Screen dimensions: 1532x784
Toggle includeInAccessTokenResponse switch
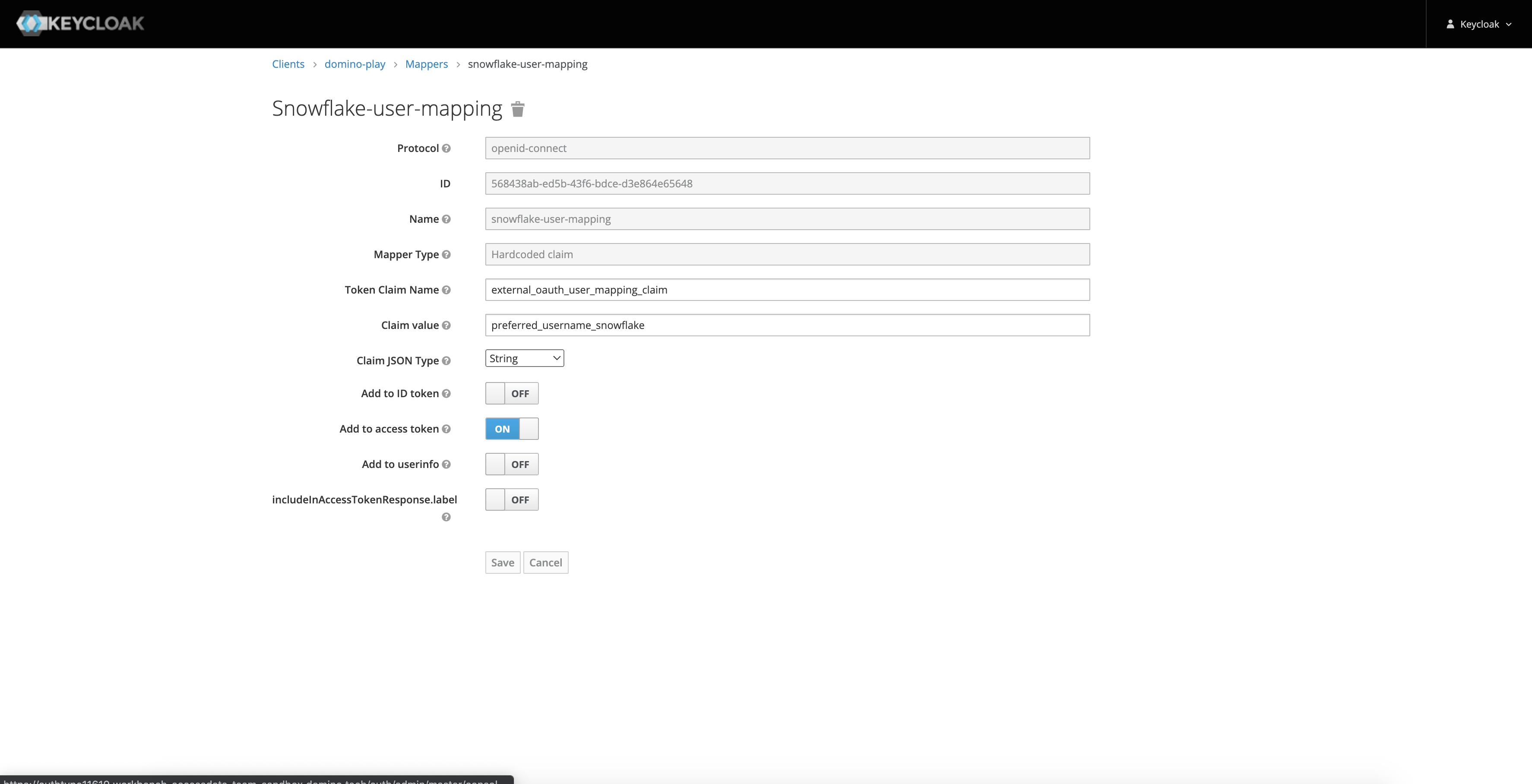[512, 499]
